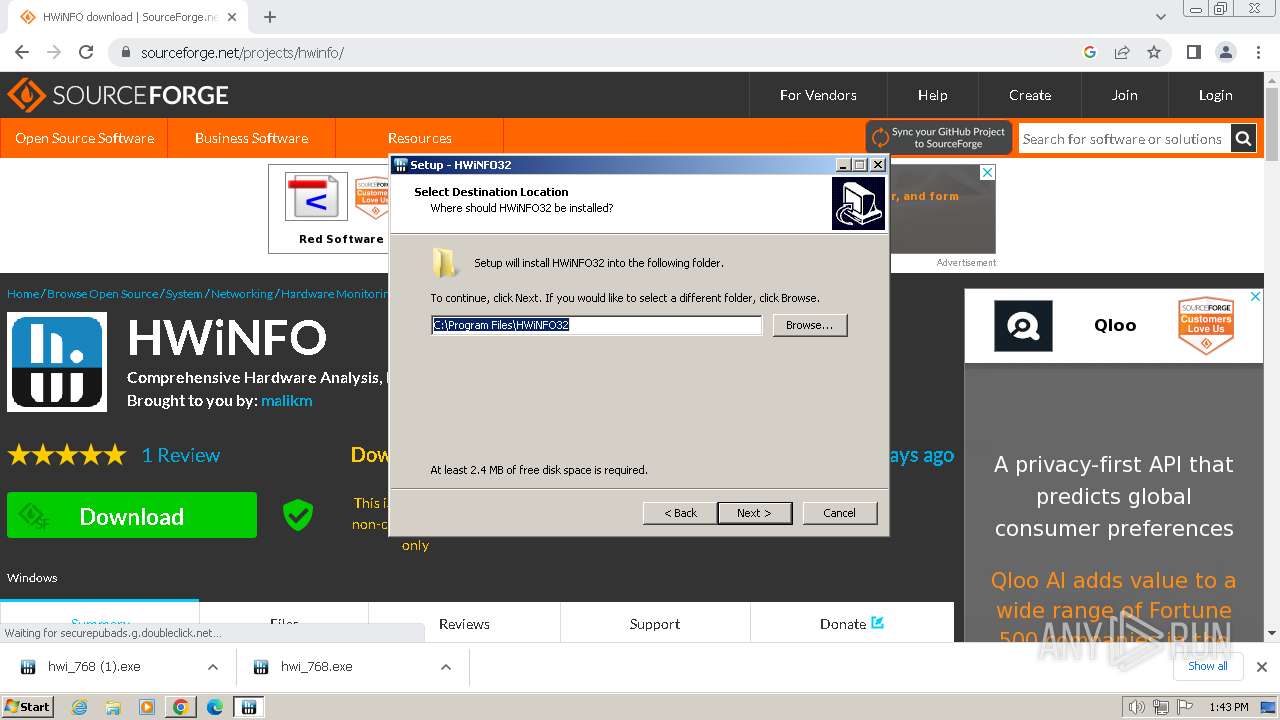Open Business Software menu
The width and height of the screenshot is (1280, 720).
(252, 138)
